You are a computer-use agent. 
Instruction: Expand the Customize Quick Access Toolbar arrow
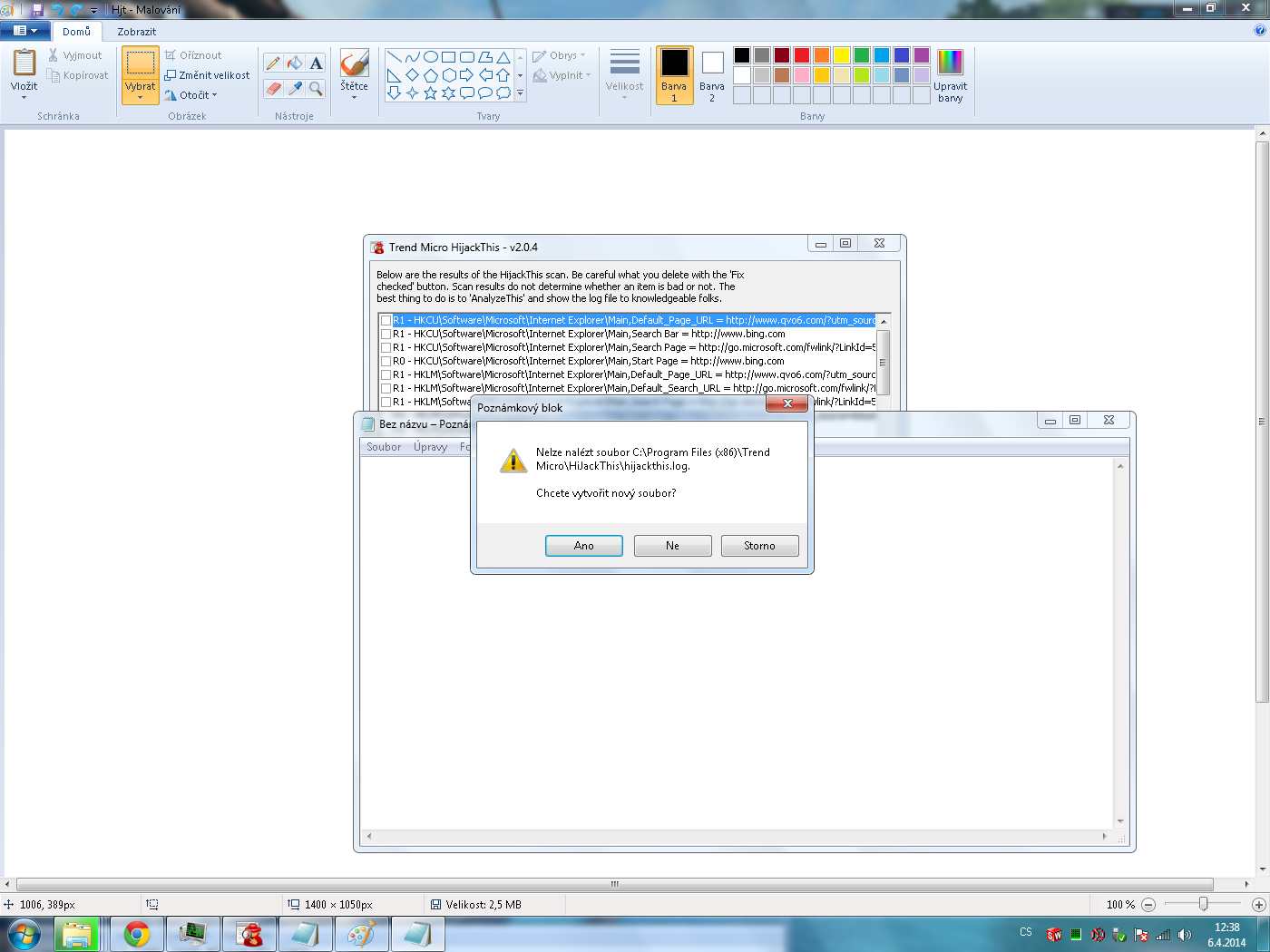tap(93, 11)
